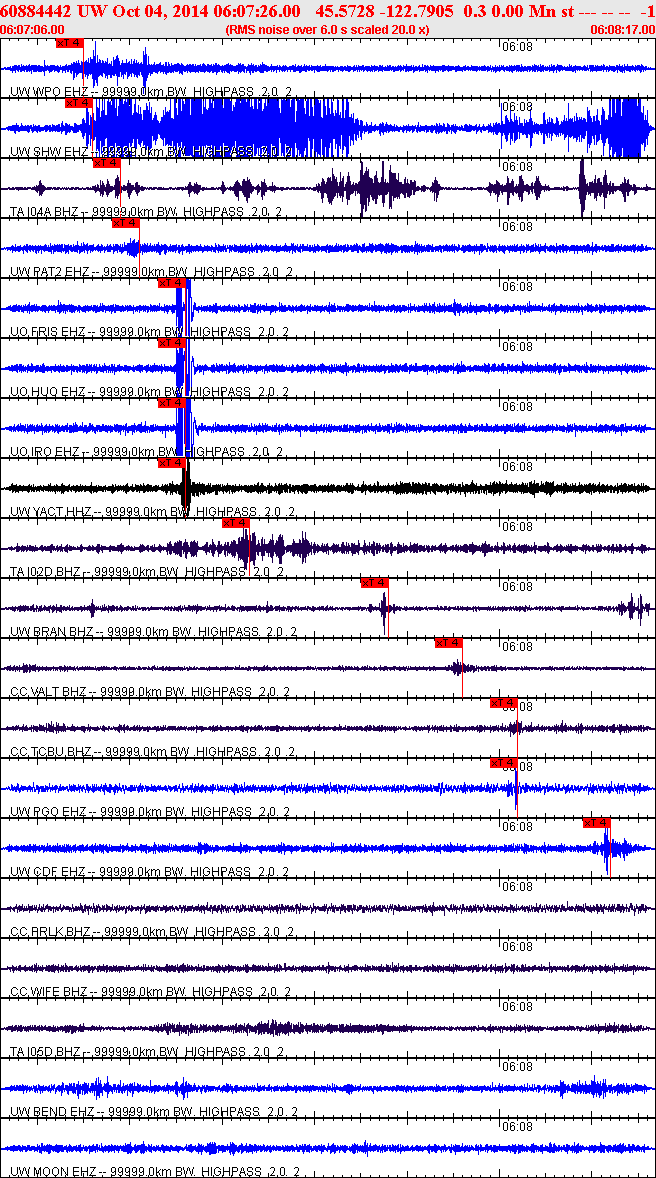This screenshot has height=1178, width=656.
Task: Select the xT 4 pick flag on SHW trace
Action: pos(79,103)
